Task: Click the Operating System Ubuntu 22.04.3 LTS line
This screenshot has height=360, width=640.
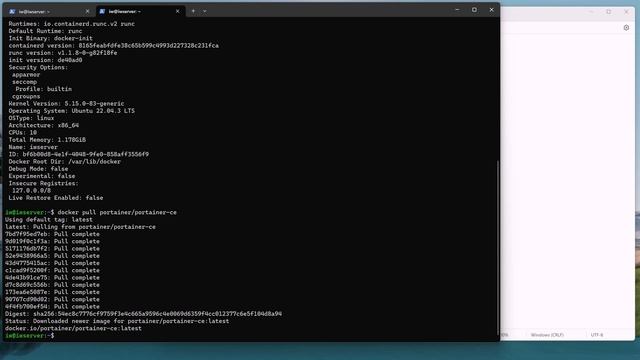Action: pyautogui.click(x=71, y=111)
